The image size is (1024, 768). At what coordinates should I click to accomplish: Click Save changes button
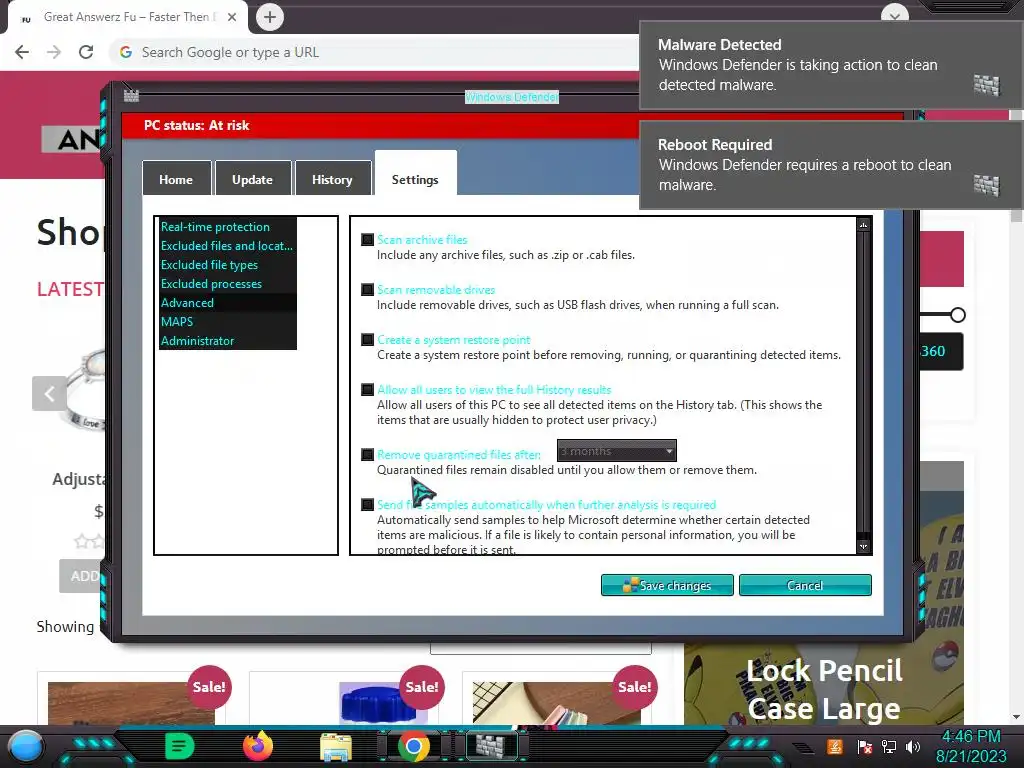(667, 585)
